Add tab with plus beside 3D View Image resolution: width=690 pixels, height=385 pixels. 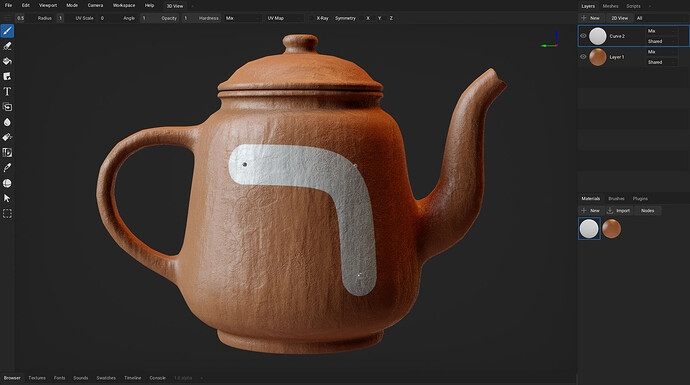(192, 6)
